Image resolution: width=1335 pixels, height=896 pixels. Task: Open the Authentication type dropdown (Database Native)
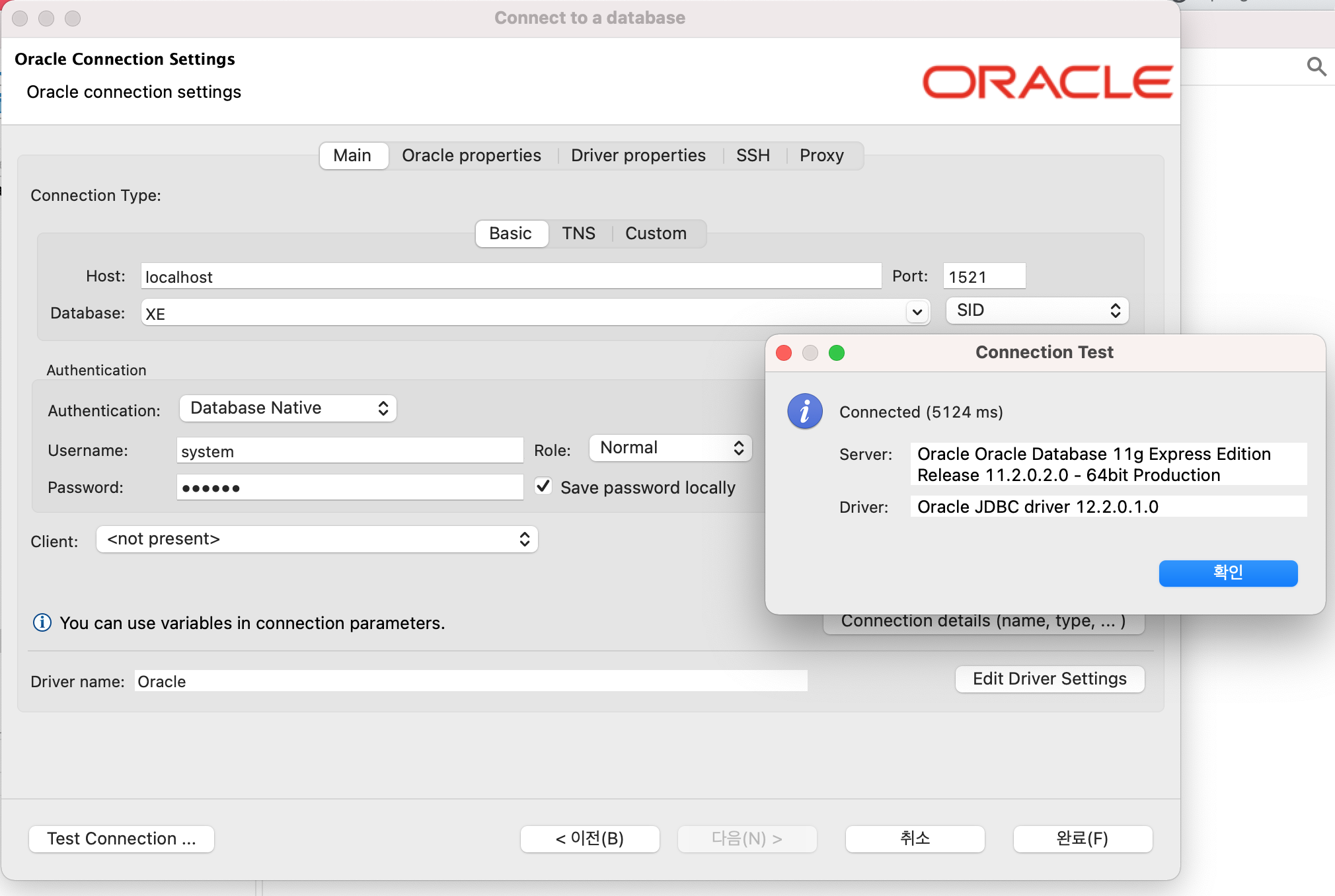coord(288,408)
